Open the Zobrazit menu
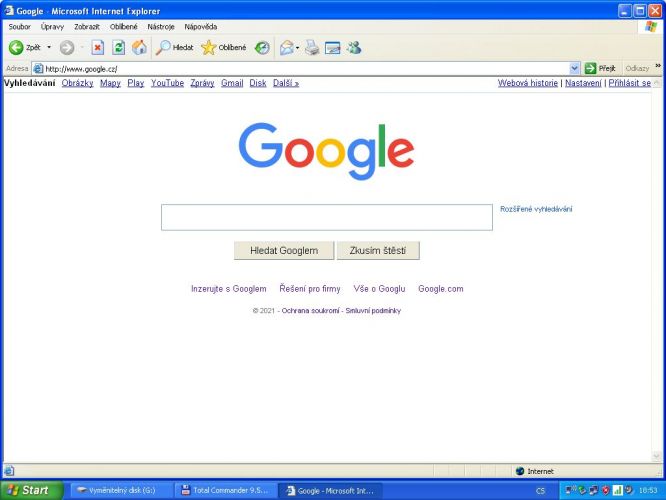This screenshot has height=500, width=666. tap(87, 27)
